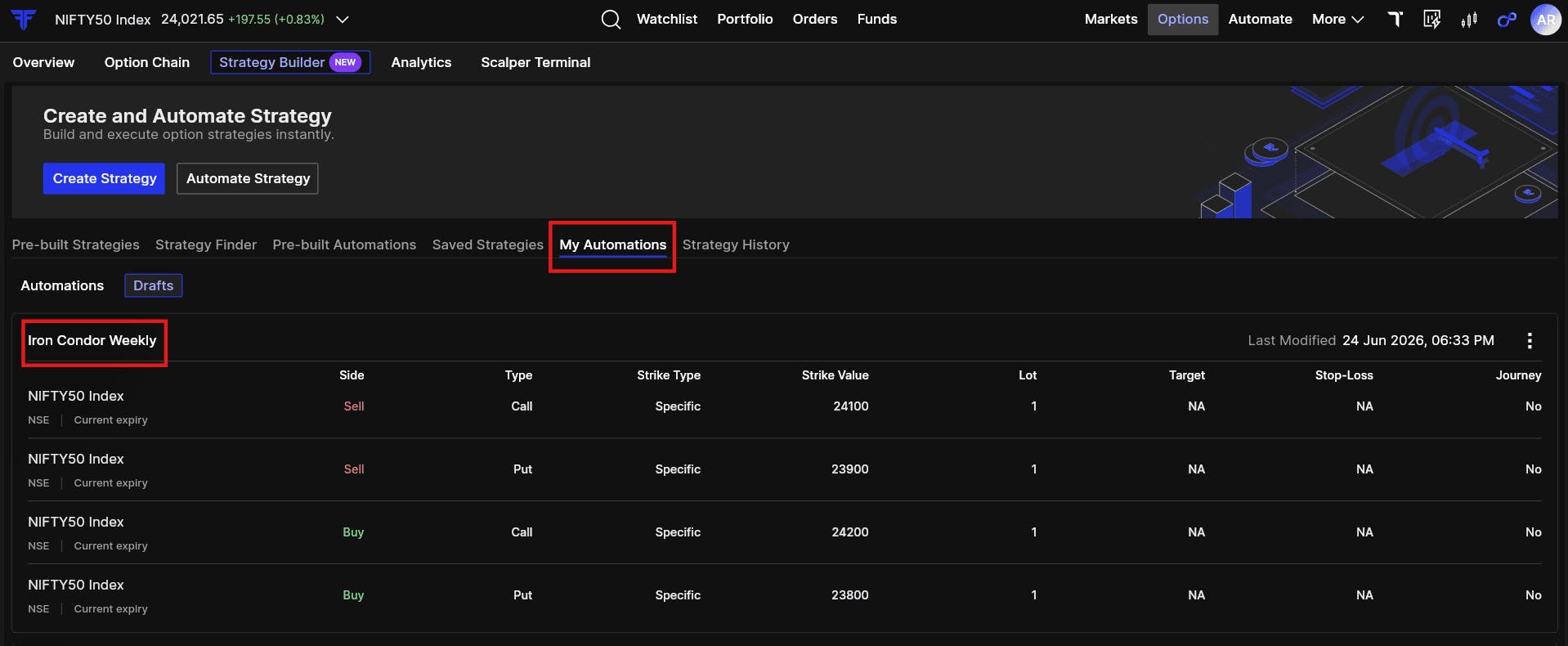Click the Target column header
Image resolution: width=1568 pixels, height=646 pixels.
coord(1187,375)
